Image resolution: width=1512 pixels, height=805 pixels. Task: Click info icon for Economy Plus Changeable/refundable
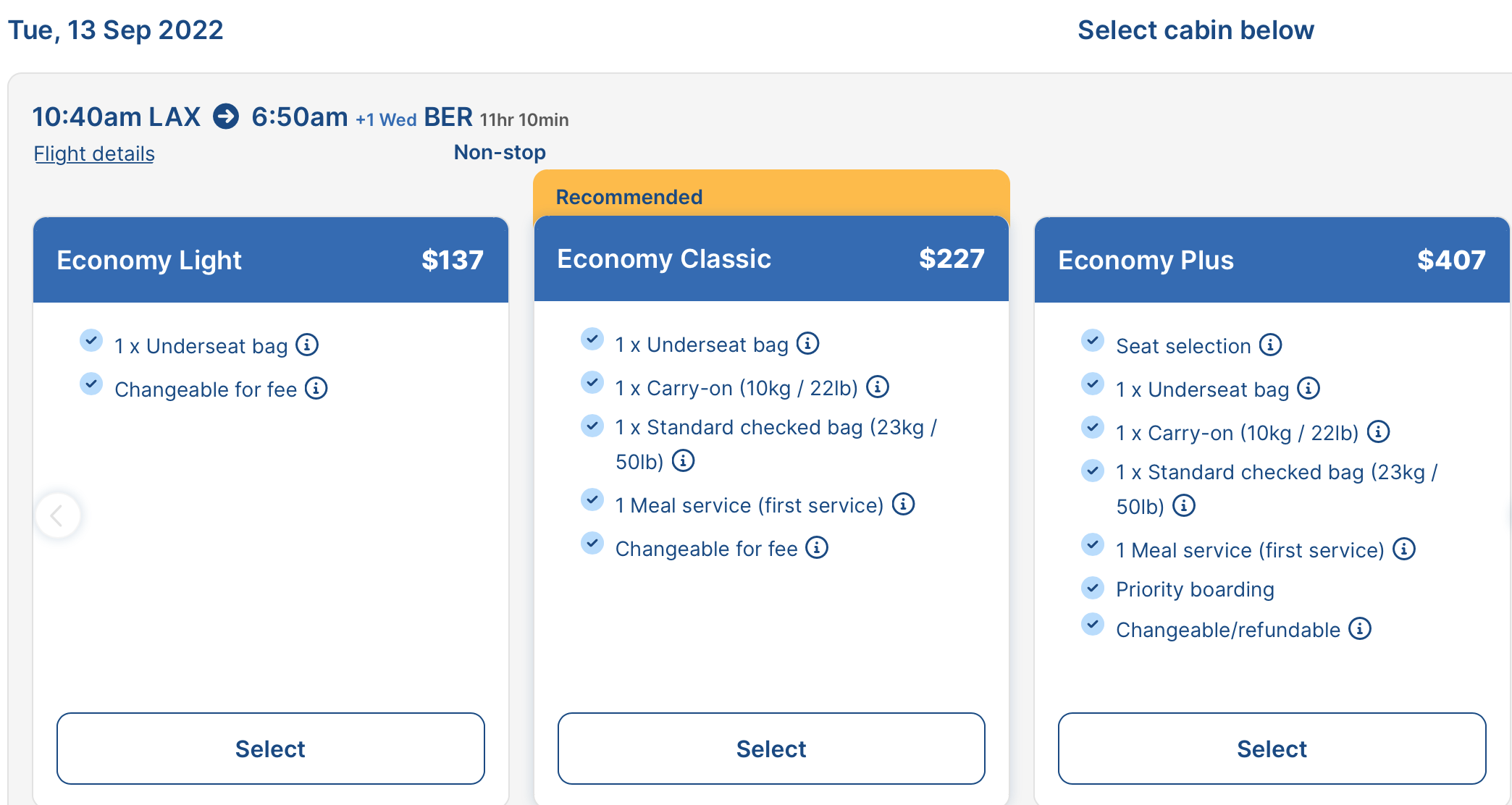click(x=1360, y=628)
